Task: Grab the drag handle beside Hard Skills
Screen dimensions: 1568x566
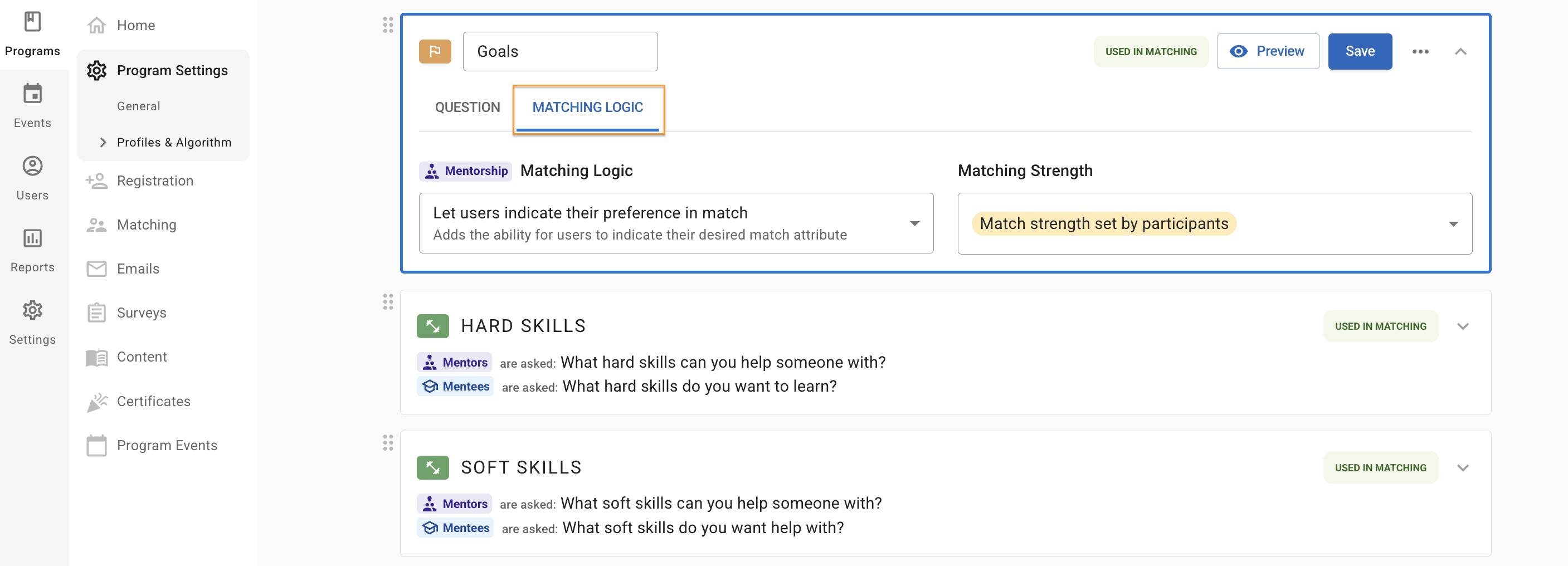Action: (x=388, y=302)
